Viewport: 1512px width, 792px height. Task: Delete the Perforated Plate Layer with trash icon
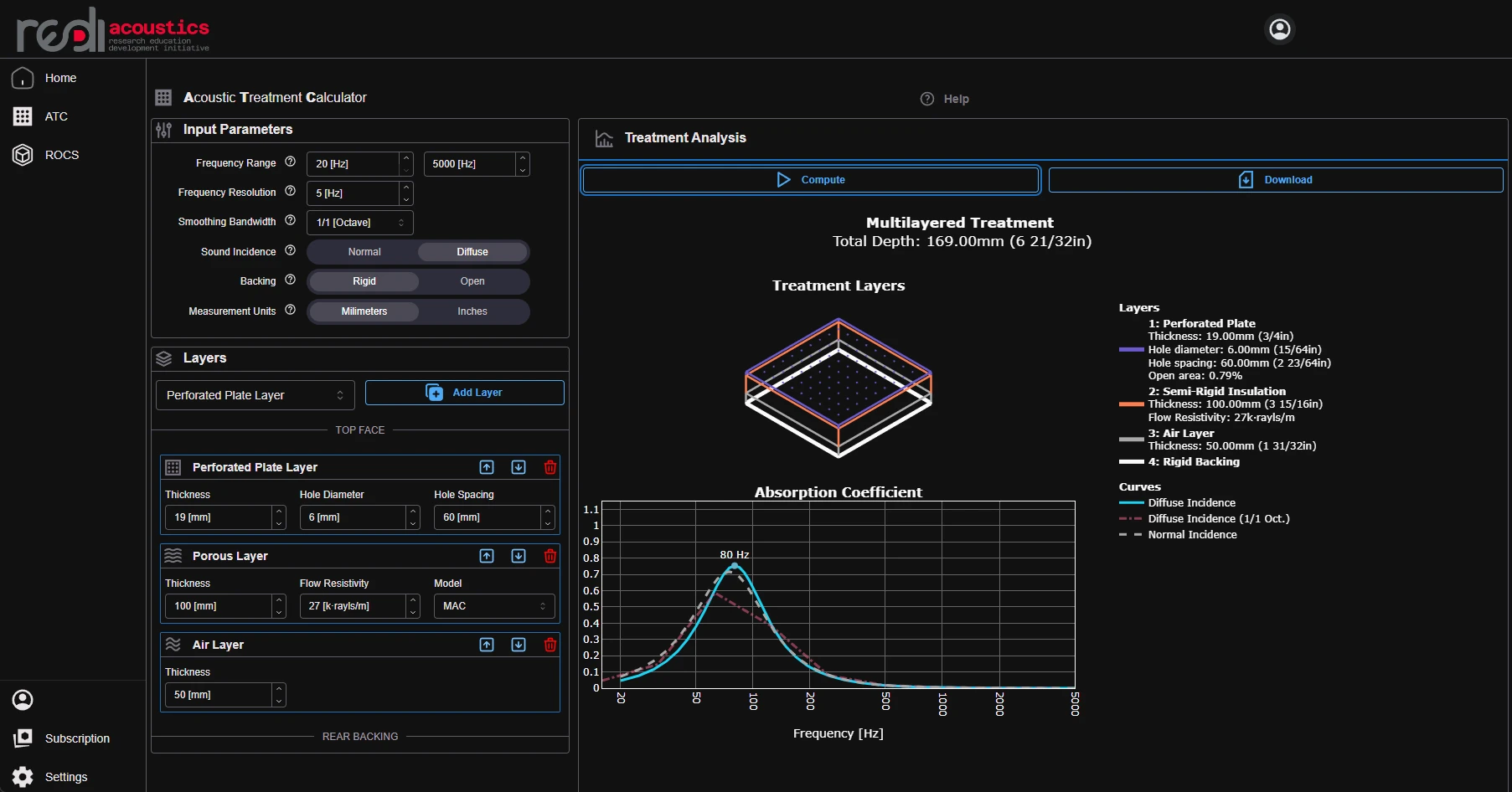(550, 467)
